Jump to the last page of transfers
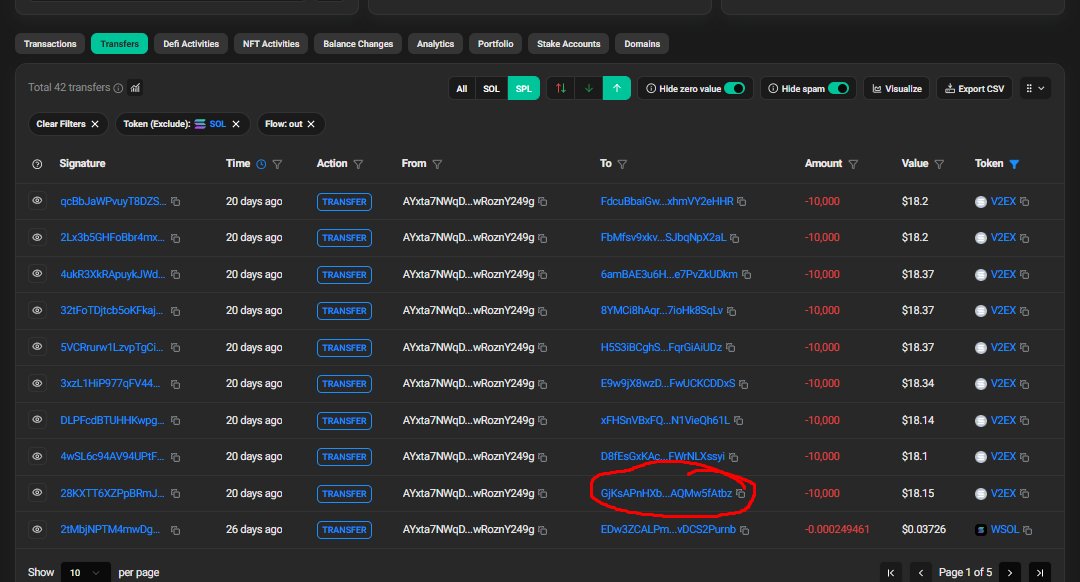This screenshot has width=1080, height=582. pyautogui.click(x=1040, y=572)
